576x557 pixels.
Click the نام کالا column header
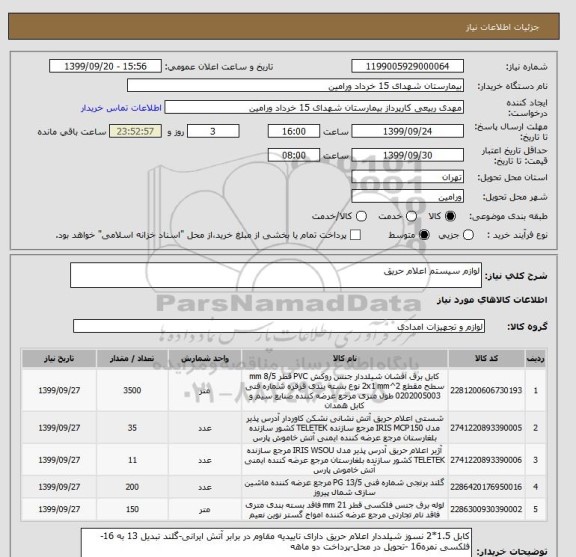[x=345, y=359]
